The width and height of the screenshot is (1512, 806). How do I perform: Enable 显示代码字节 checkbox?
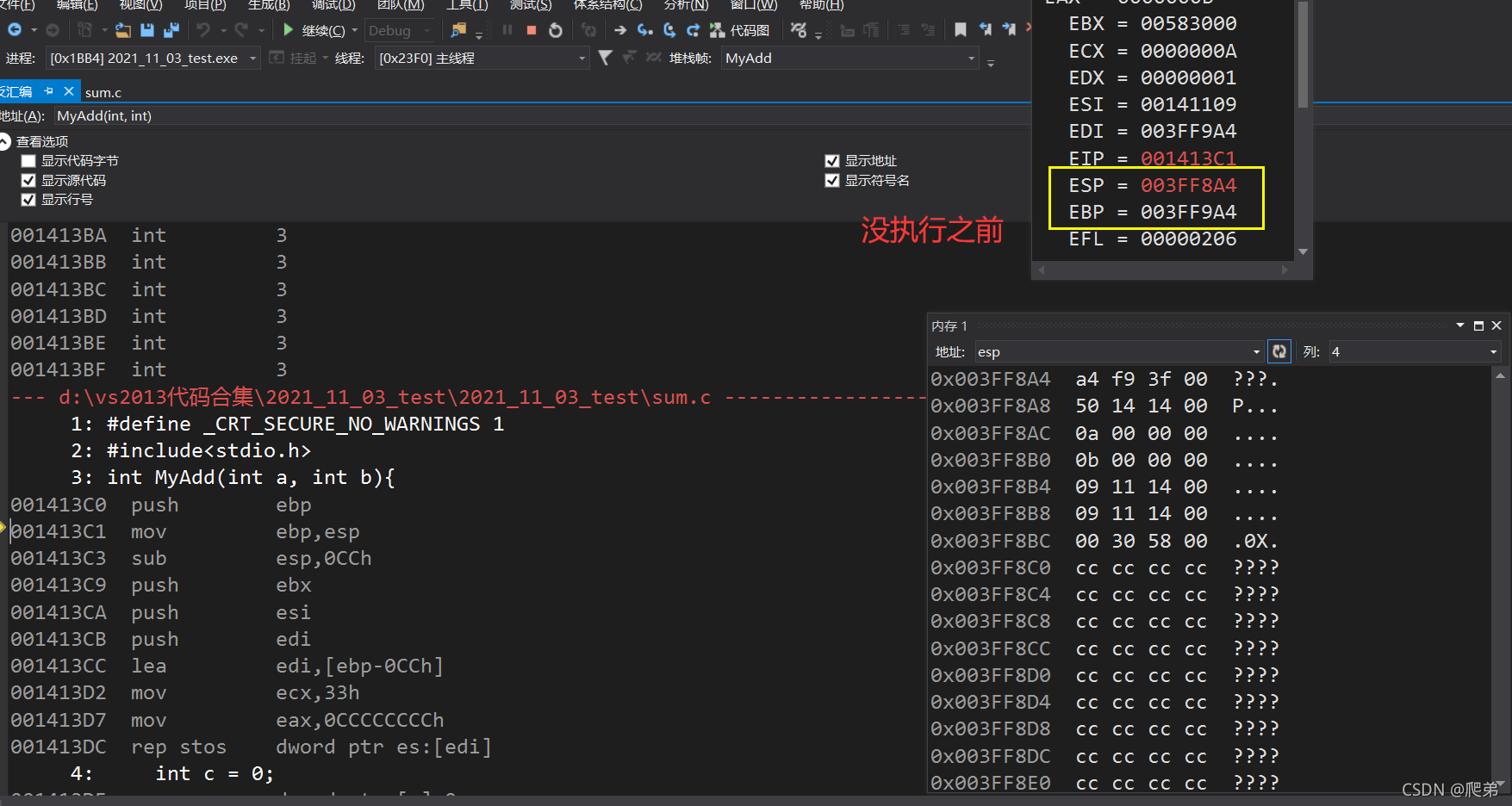coord(28,161)
